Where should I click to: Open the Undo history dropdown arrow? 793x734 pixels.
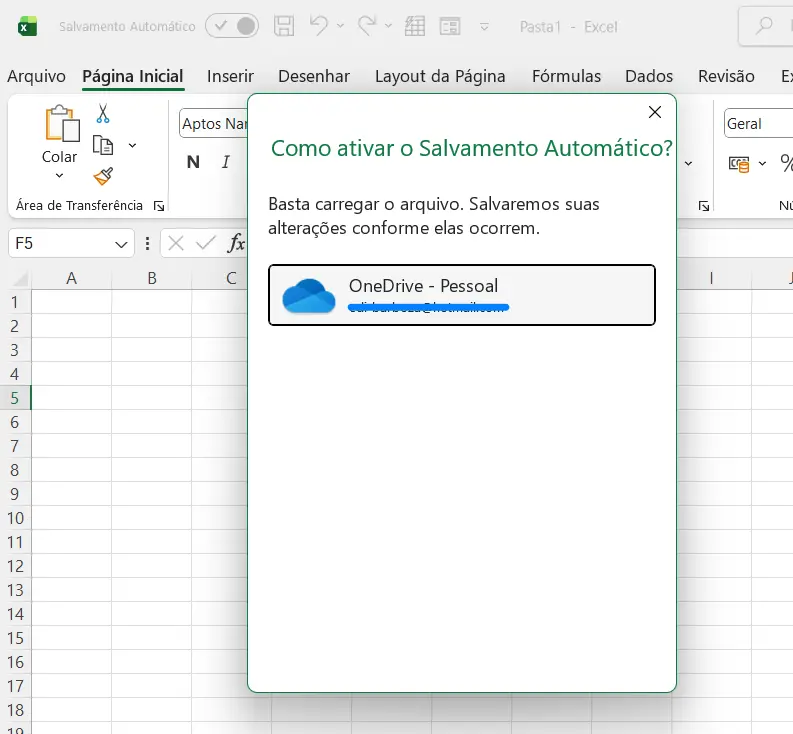(x=340, y=25)
